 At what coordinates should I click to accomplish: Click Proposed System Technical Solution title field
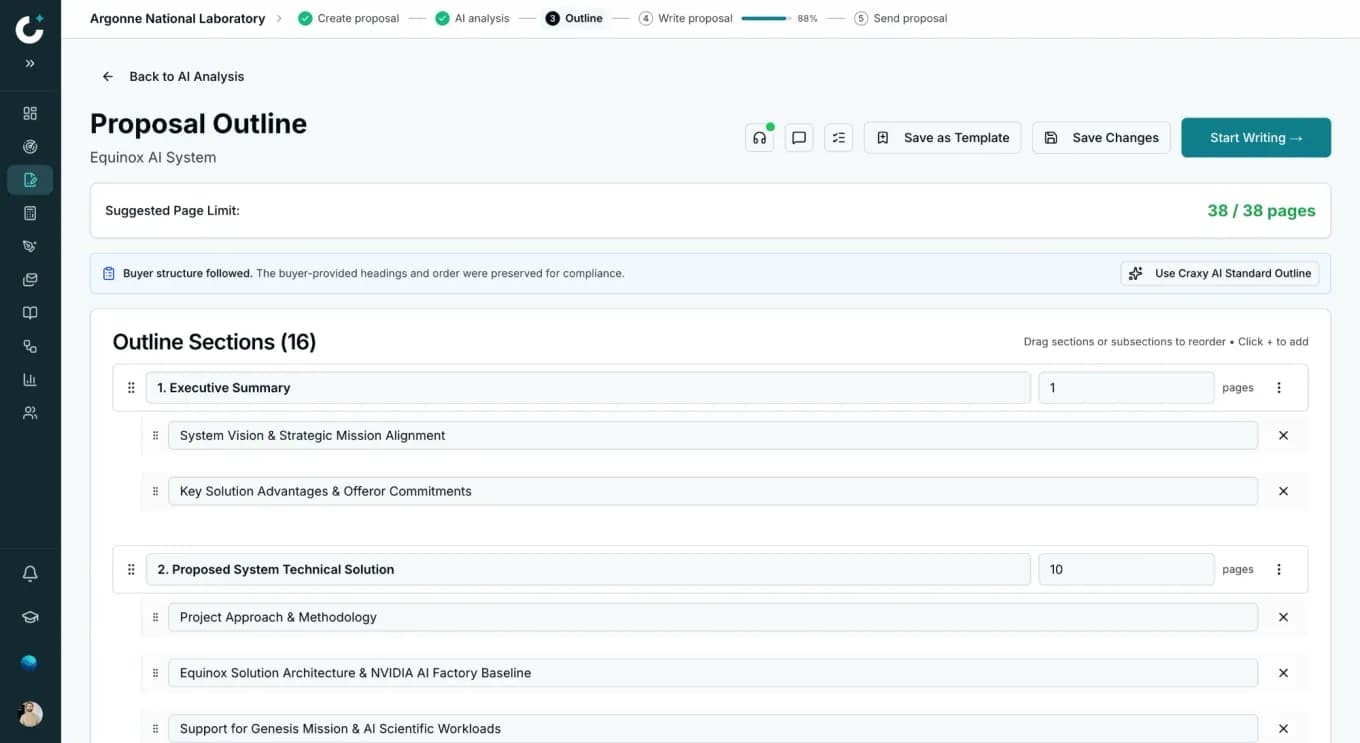588,570
